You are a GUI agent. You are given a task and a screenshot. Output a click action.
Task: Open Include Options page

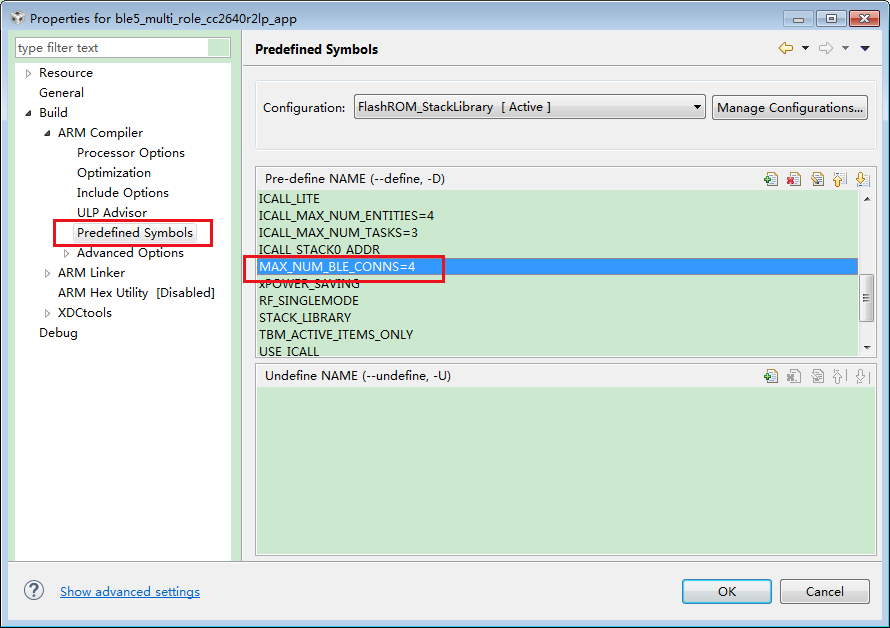pyautogui.click(x=123, y=192)
